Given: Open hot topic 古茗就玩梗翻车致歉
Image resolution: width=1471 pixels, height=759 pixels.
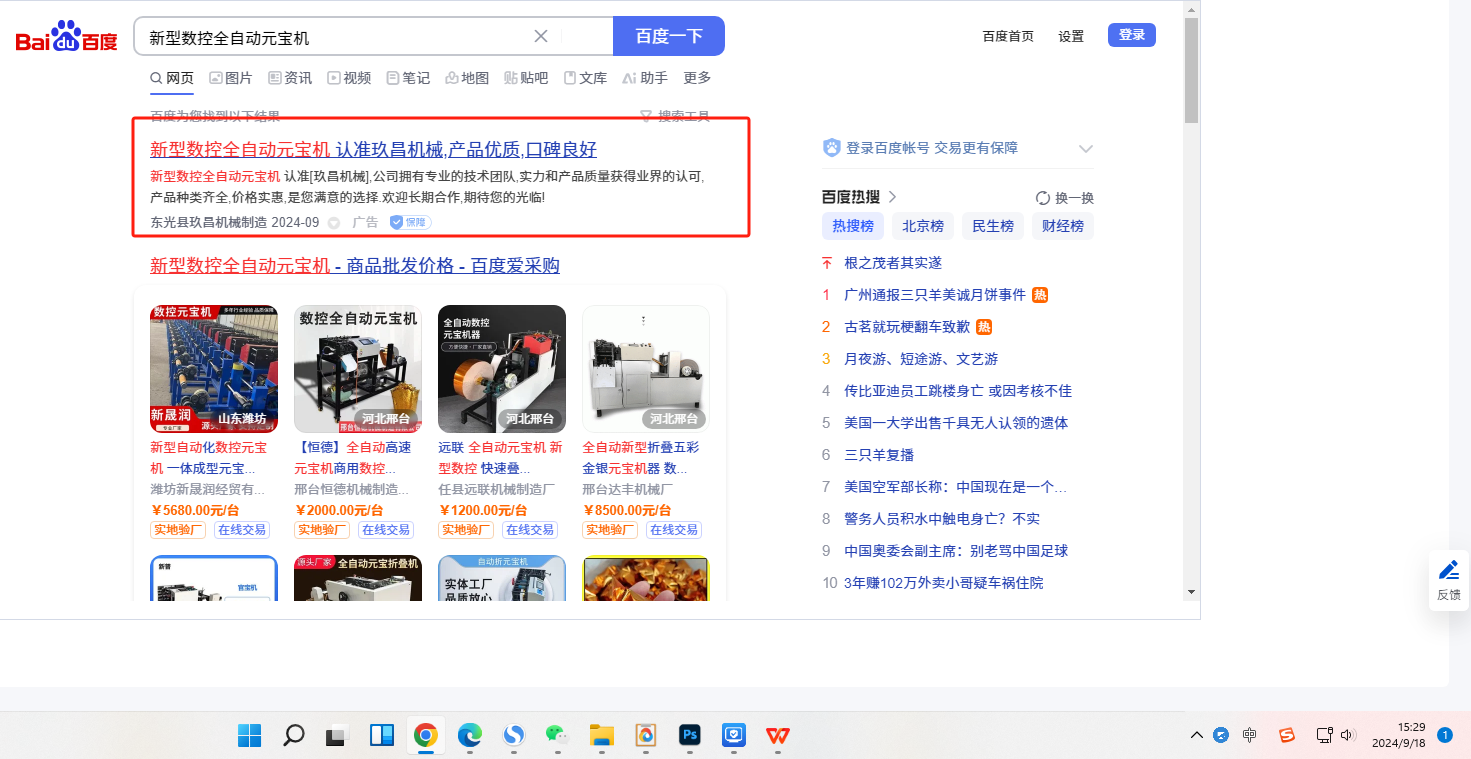Looking at the screenshot, I should click(x=907, y=327).
